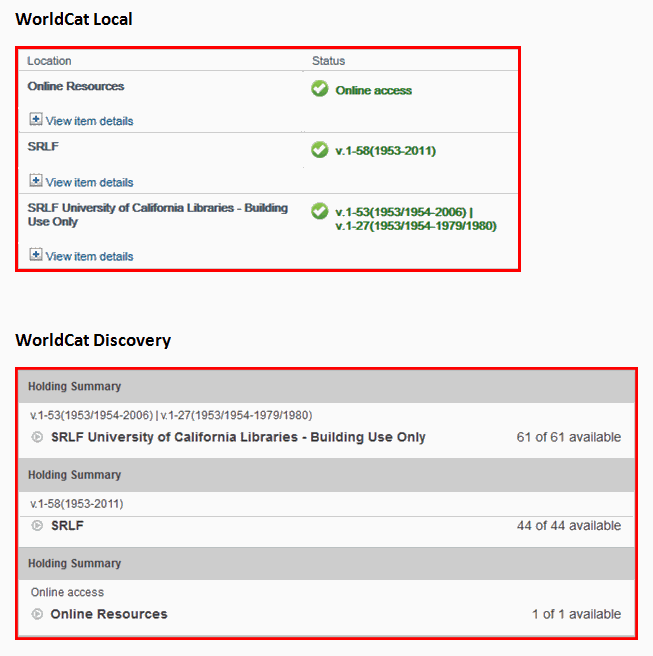This screenshot has height=656, width=653.
Task: Open the plain SRLF holding in Discovery
Action: click(x=67, y=525)
